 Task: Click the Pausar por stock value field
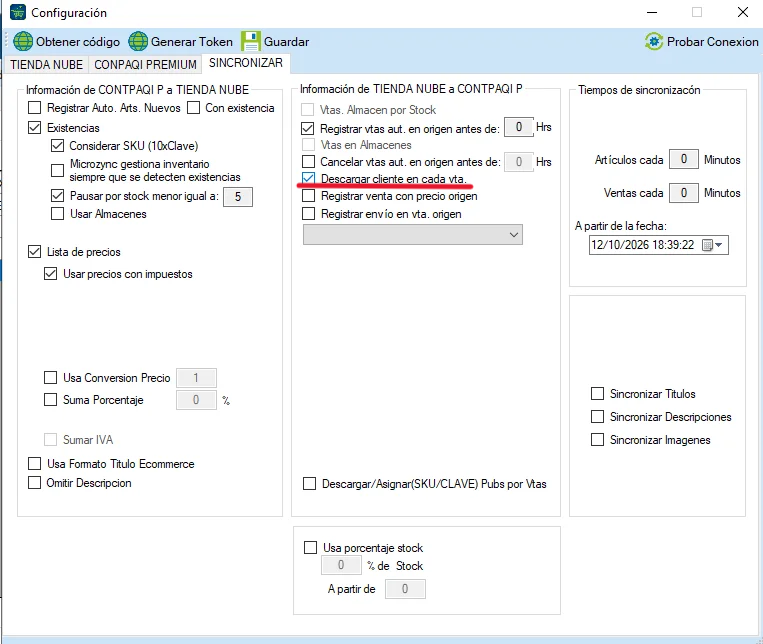(238, 197)
